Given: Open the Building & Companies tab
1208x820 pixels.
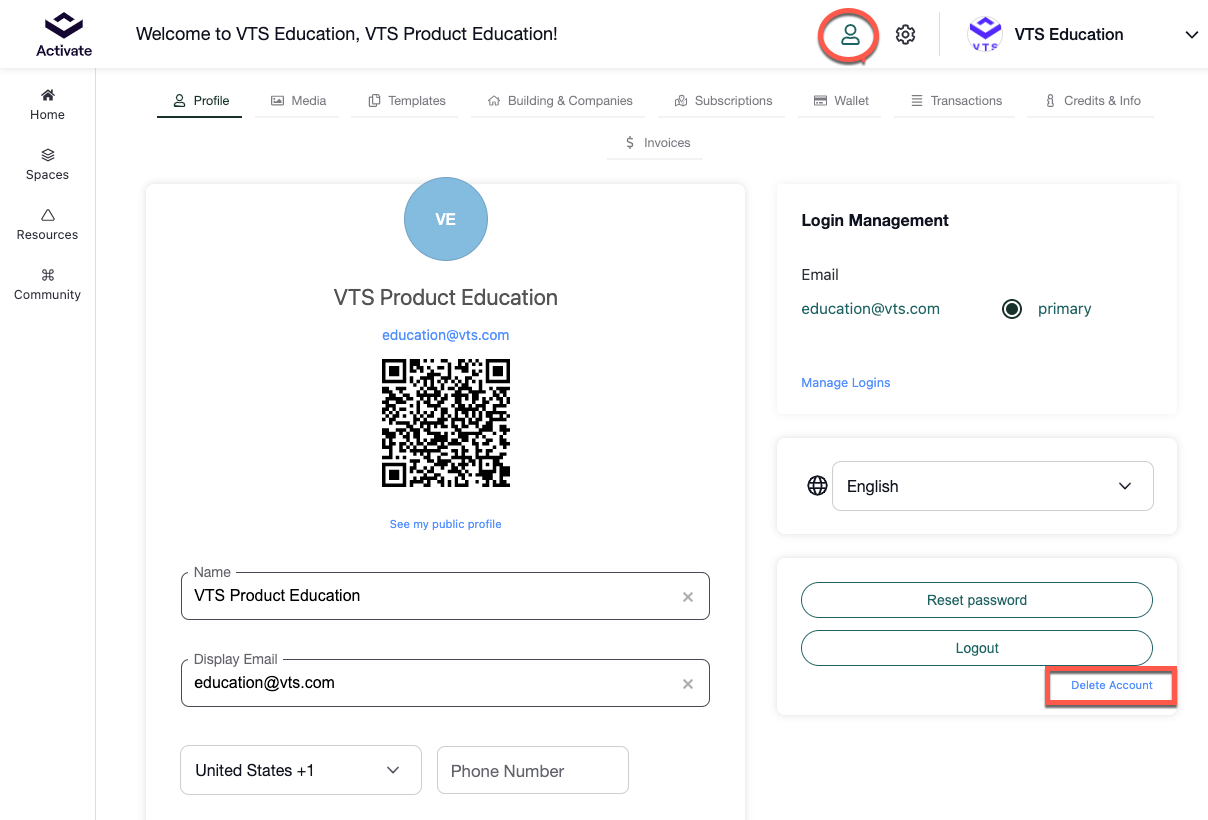Looking at the screenshot, I should 560,101.
